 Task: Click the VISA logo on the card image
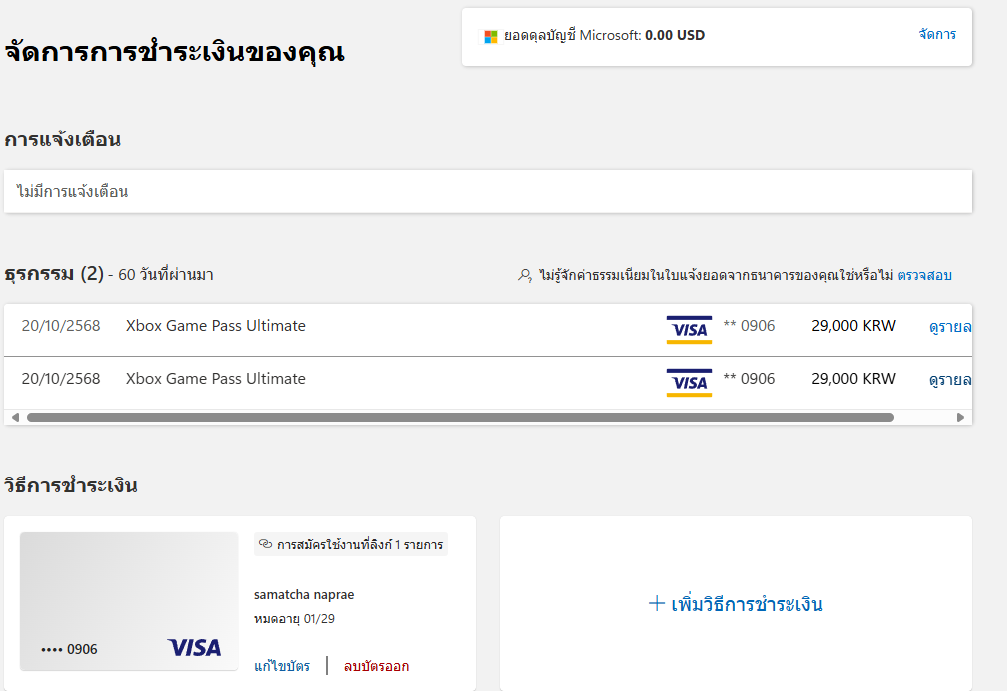(194, 647)
